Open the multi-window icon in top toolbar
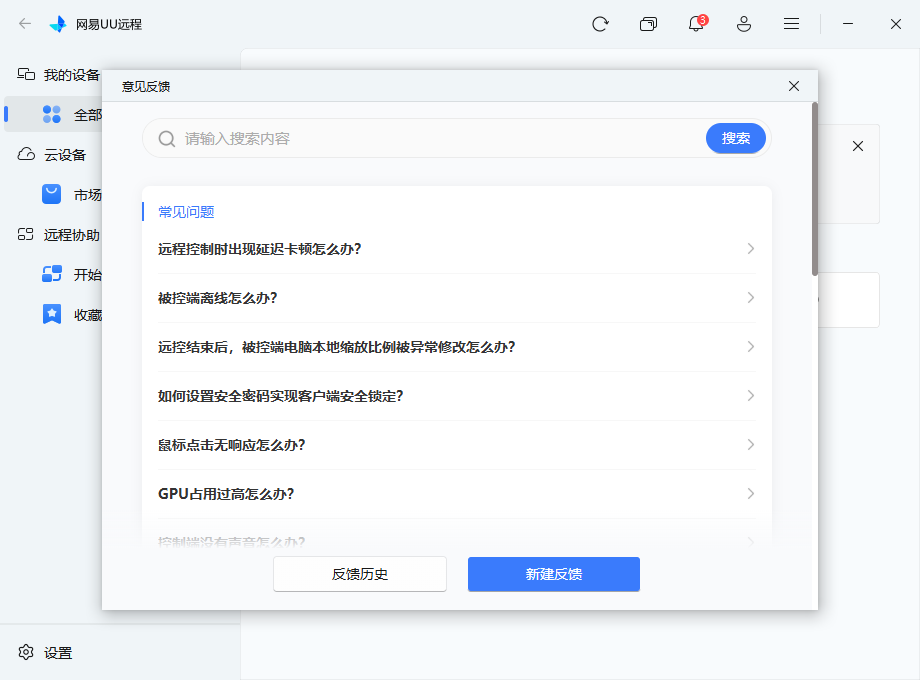Viewport: 920px width, 680px height. point(648,24)
